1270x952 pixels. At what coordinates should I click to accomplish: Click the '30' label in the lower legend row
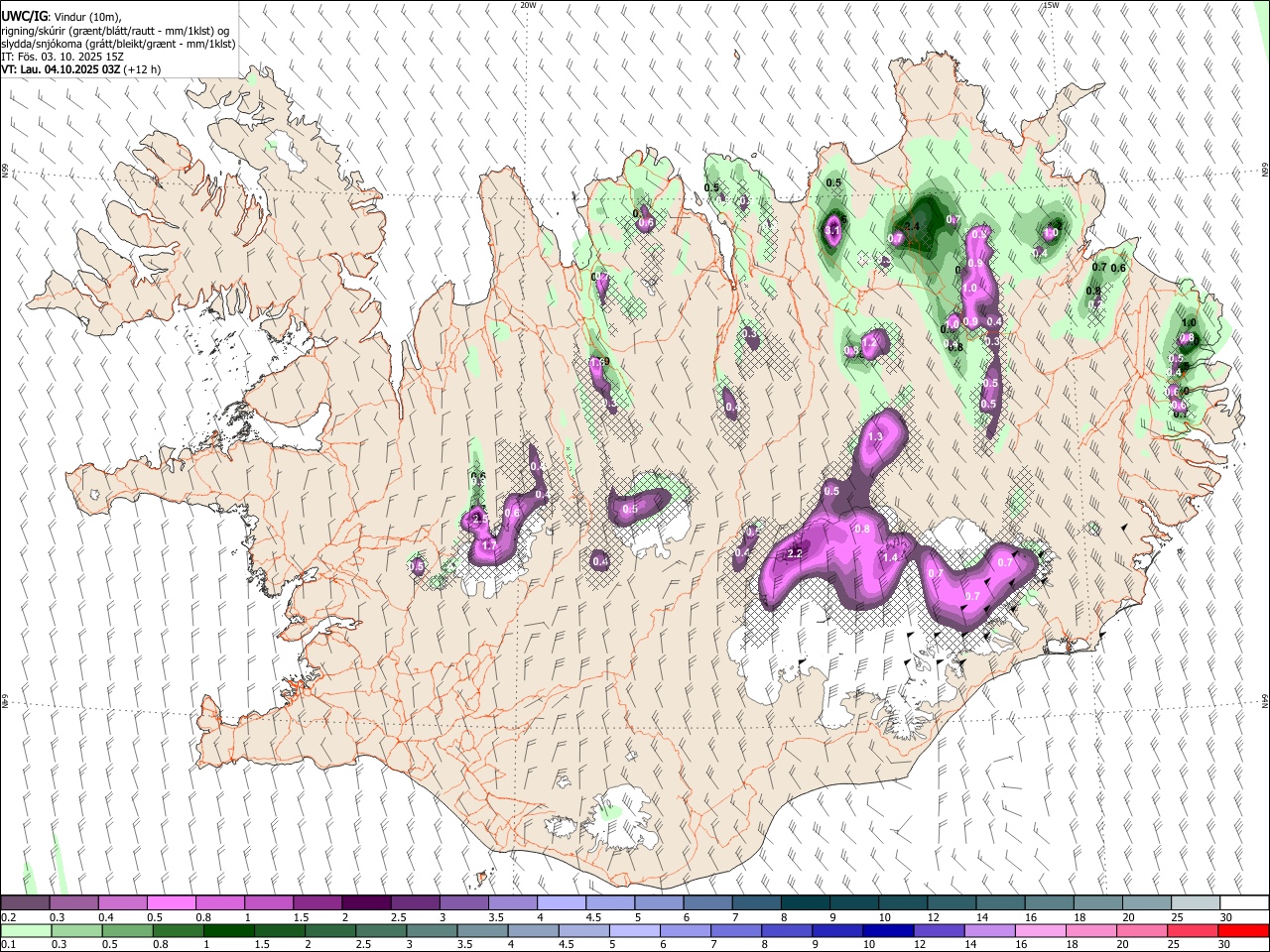coord(1225,945)
